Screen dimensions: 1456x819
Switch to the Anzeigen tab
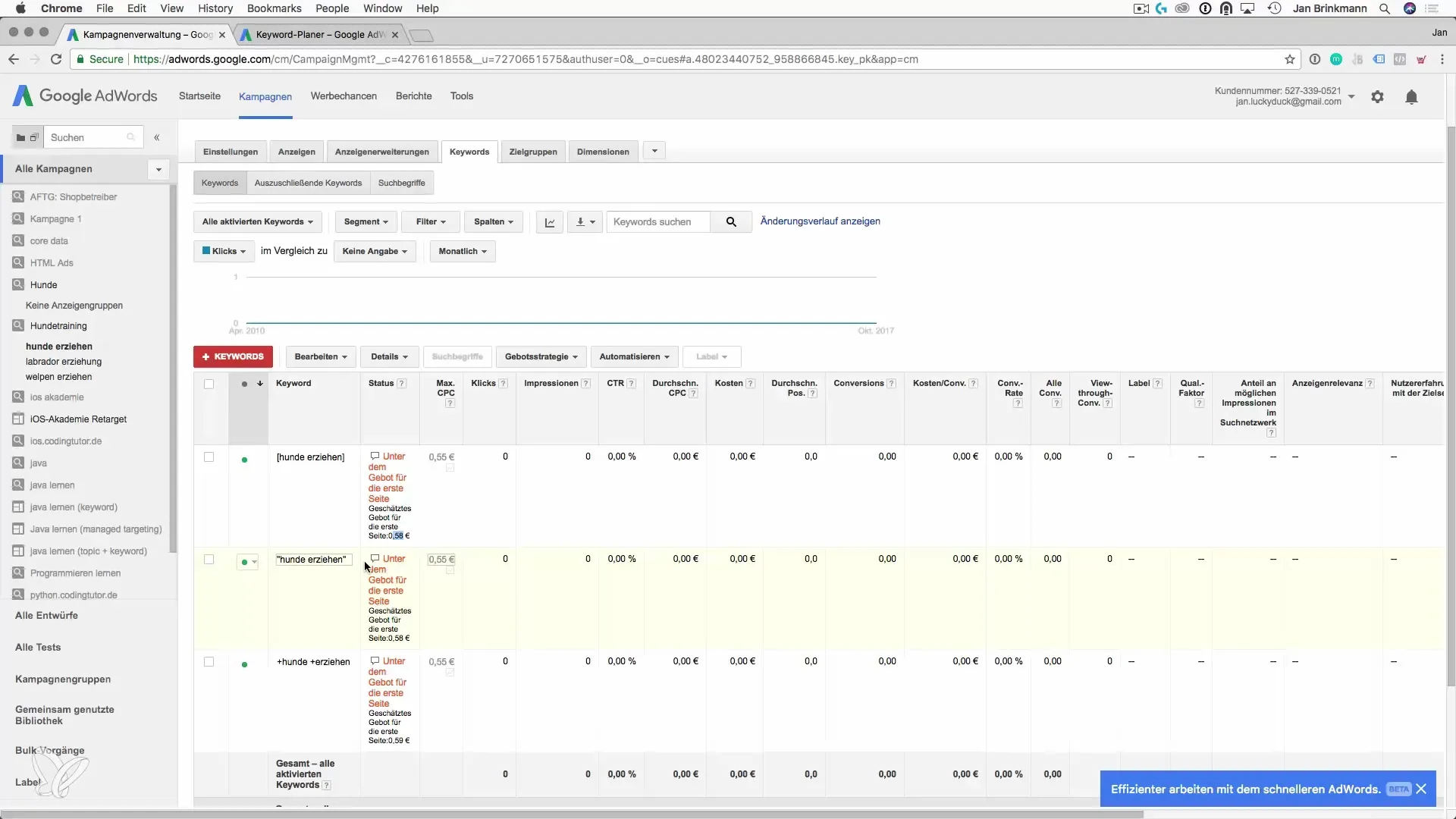point(297,152)
